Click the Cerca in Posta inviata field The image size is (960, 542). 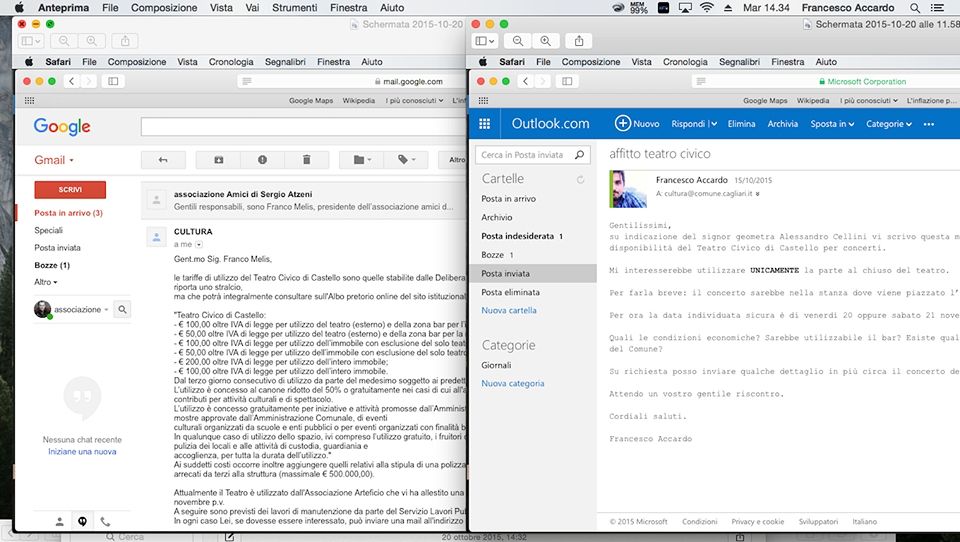(528, 155)
